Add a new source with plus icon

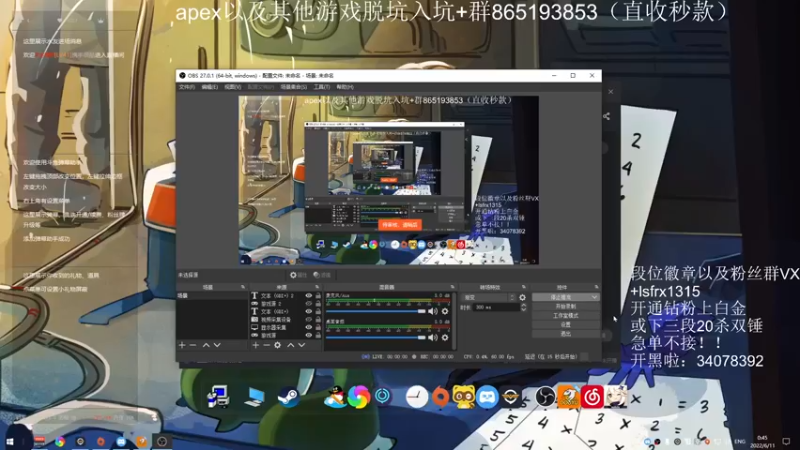coord(256,345)
